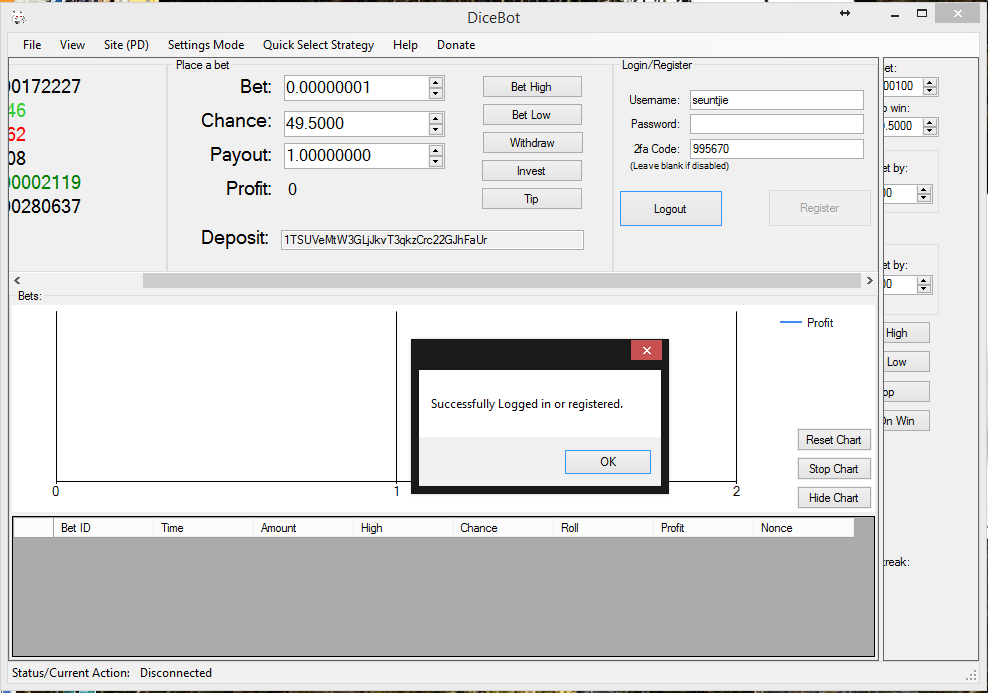Click the Stop Chart button
Viewport: 988px width, 693px height.
[834, 469]
